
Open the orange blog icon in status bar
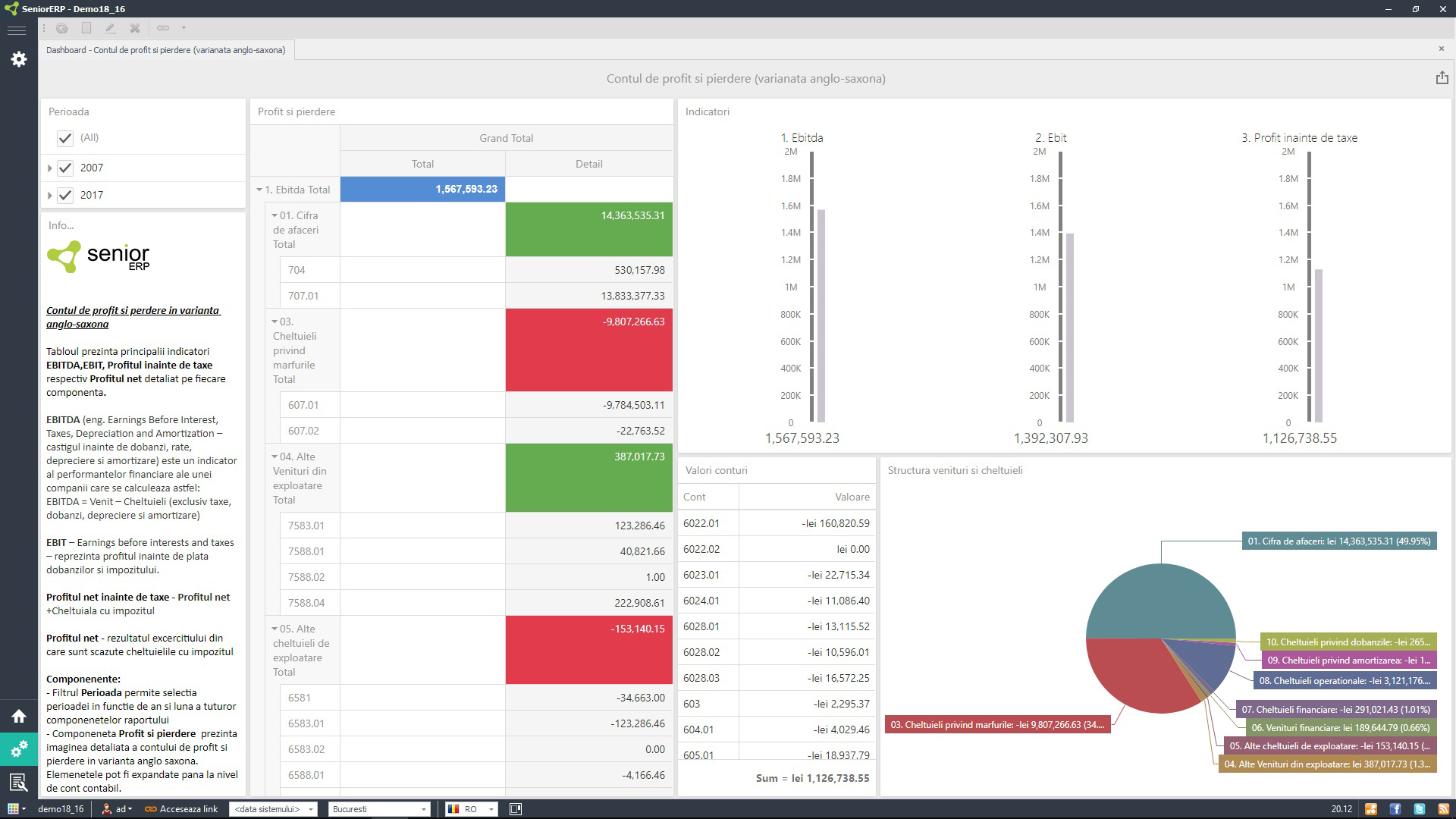click(1371, 809)
